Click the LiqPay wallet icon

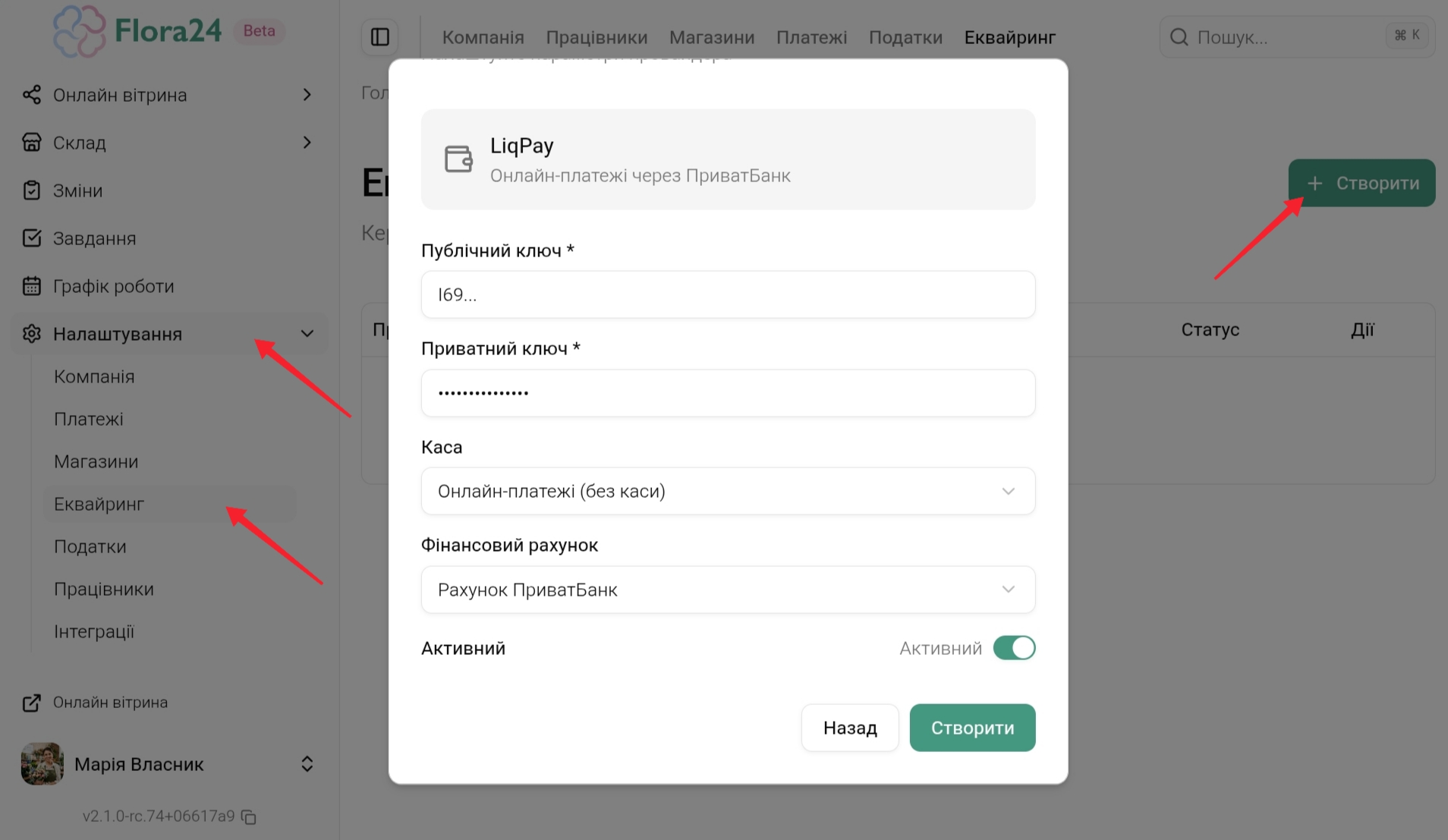pos(458,159)
